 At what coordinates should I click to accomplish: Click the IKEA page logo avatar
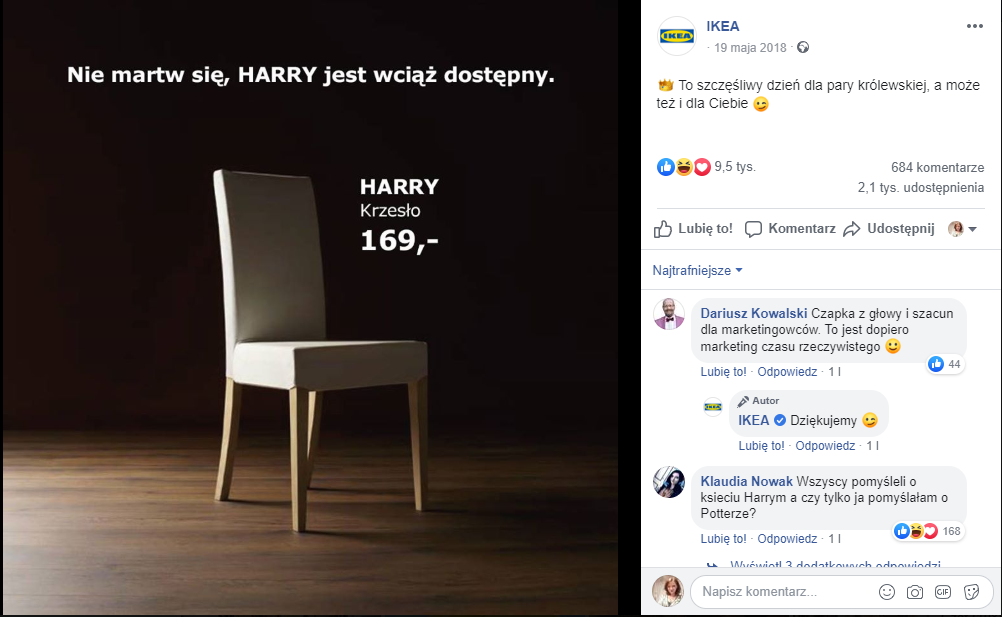676,36
